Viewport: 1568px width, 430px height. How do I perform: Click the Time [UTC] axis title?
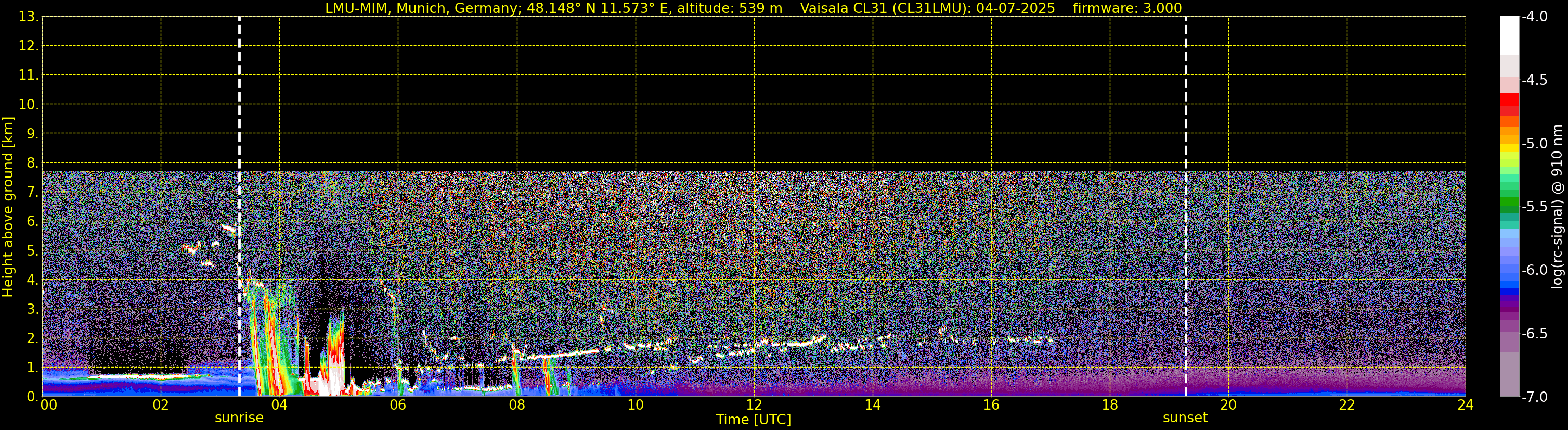(753, 420)
